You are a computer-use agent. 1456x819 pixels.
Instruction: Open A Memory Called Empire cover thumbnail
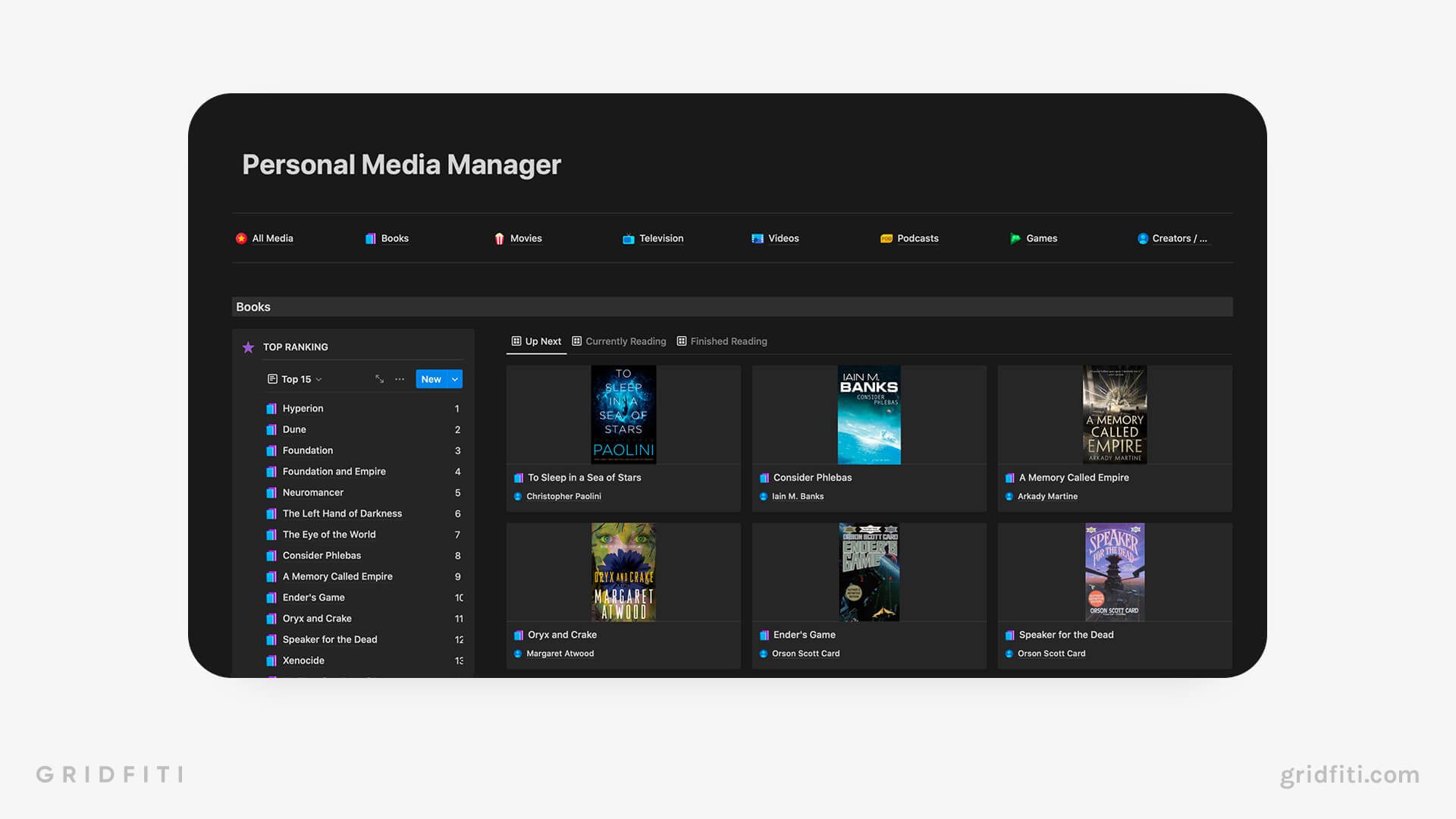click(x=1115, y=415)
